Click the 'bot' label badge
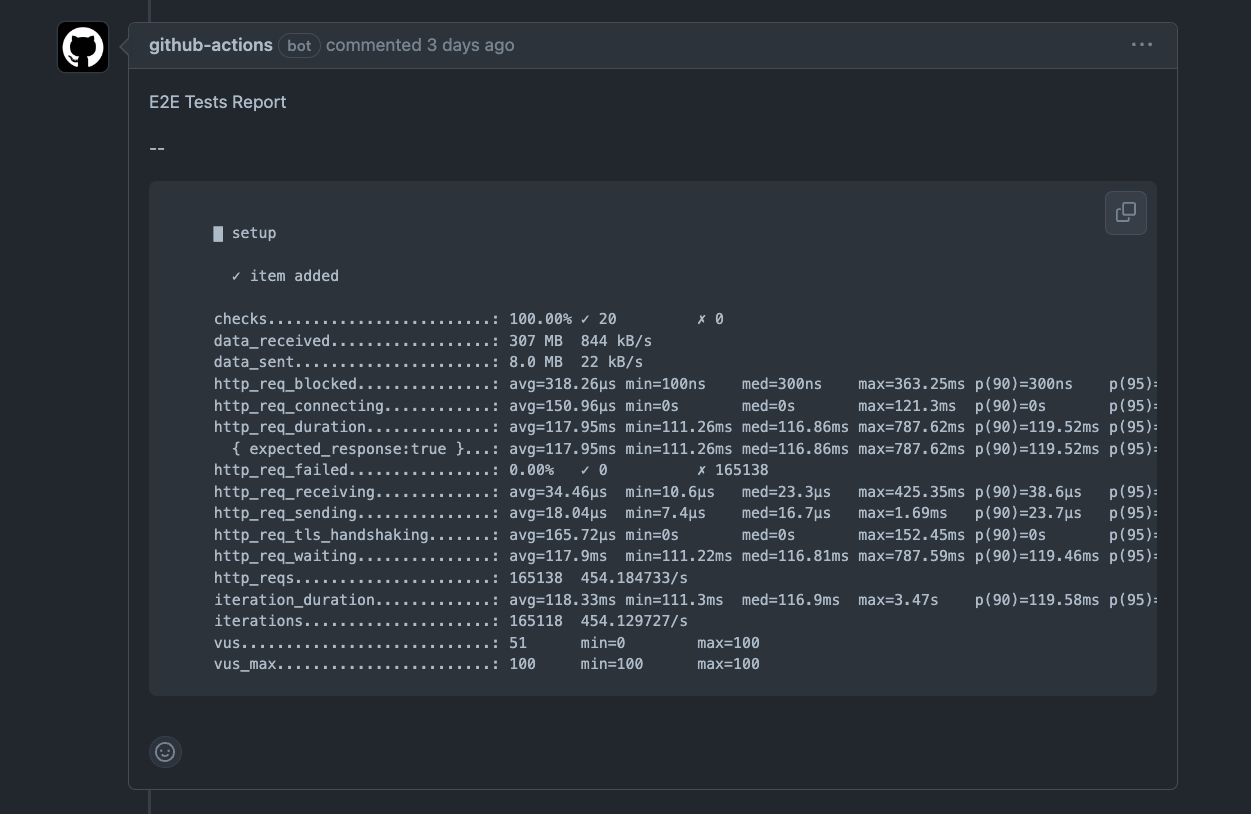This screenshot has height=814, width=1251. point(299,46)
